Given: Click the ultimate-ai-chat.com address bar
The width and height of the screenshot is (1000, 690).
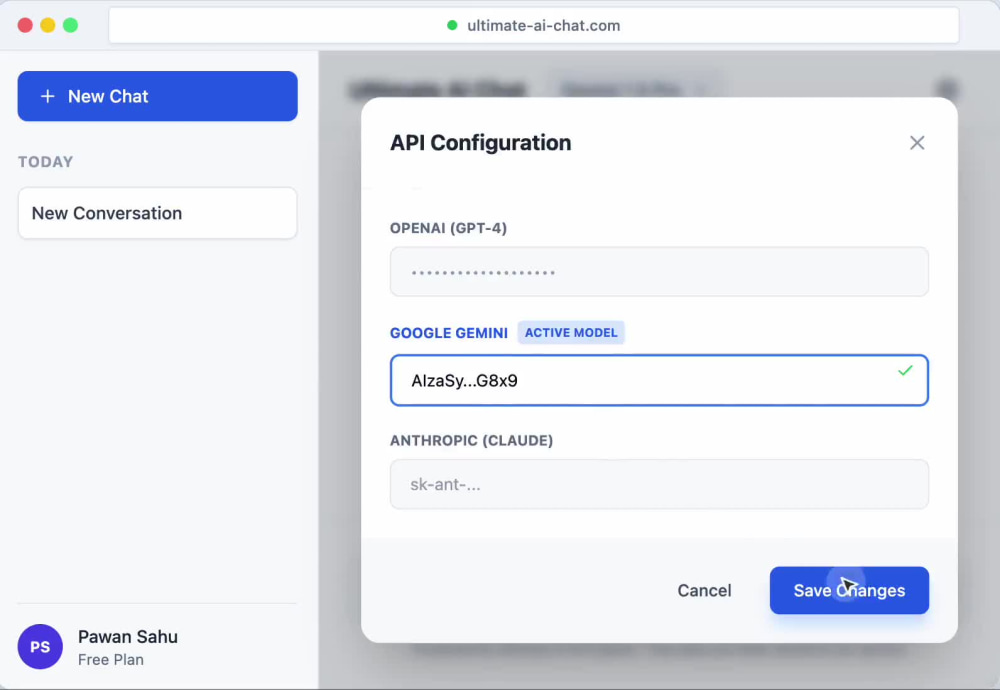Looking at the screenshot, I should coord(534,26).
